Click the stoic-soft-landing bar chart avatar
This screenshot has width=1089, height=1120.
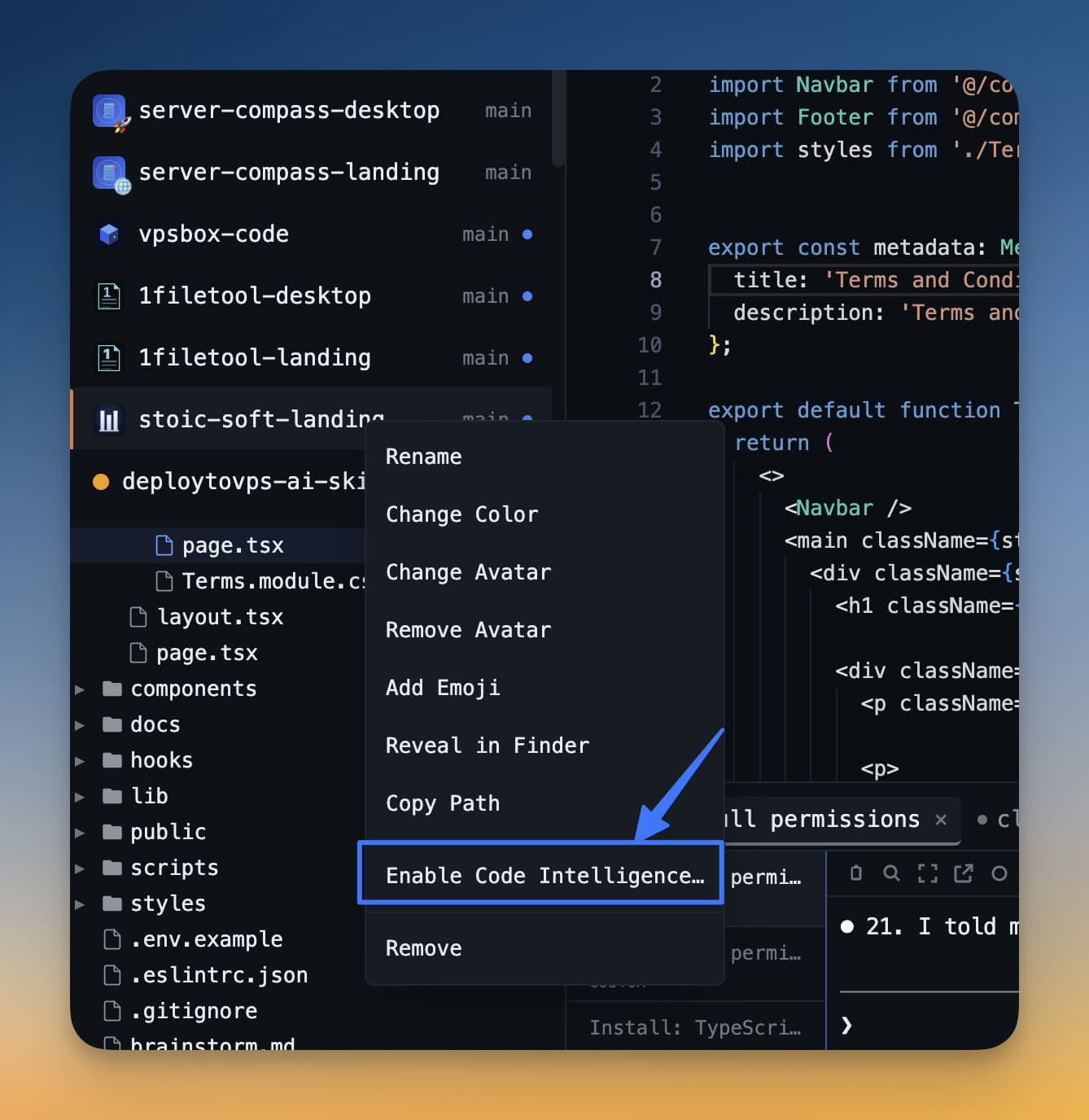108,419
